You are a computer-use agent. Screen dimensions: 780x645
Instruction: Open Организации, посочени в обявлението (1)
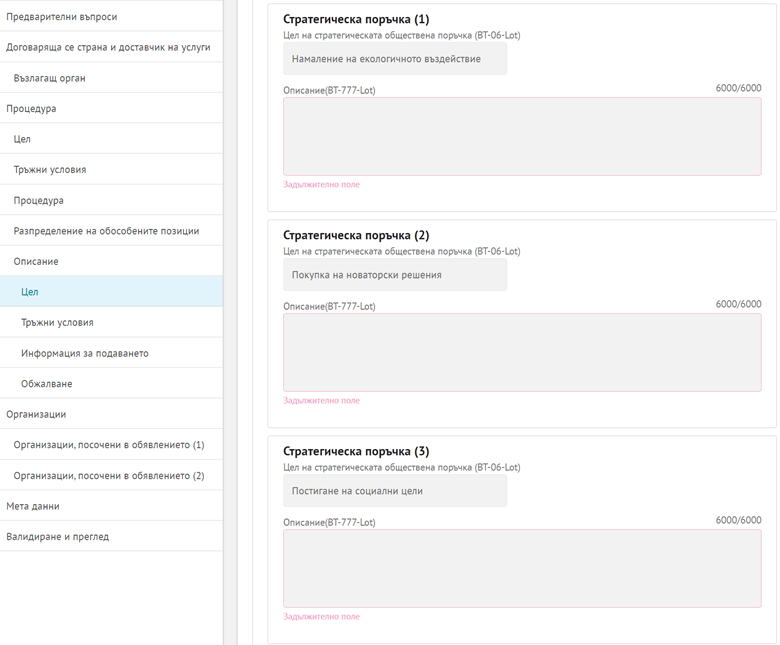coord(111,445)
